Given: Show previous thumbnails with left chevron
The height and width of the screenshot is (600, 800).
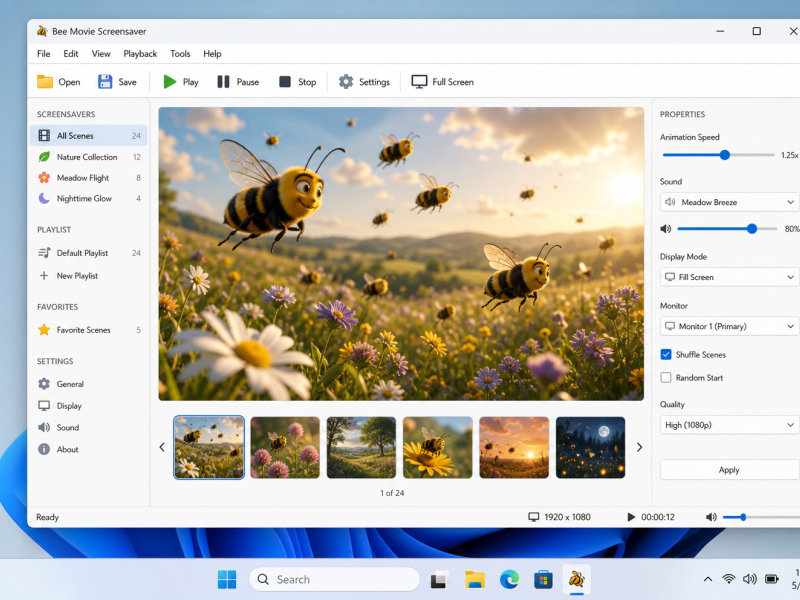Looking at the screenshot, I should (162, 447).
